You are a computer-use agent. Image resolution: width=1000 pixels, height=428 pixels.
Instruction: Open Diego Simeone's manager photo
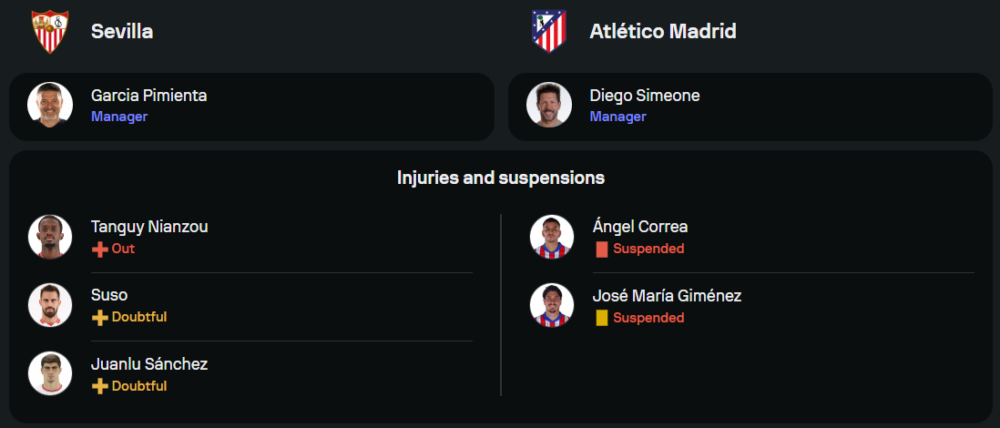[x=549, y=105]
